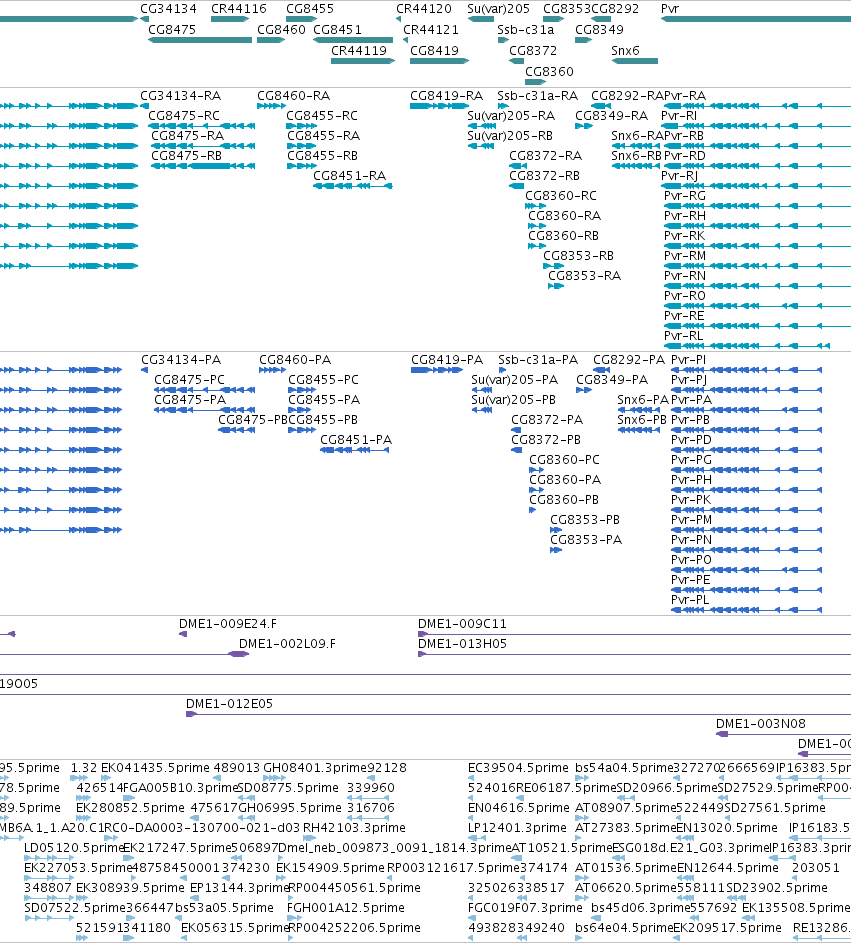This screenshot has width=851, height=943.
Task: Select BAC clone DME1-009C11
Action: 462,624
